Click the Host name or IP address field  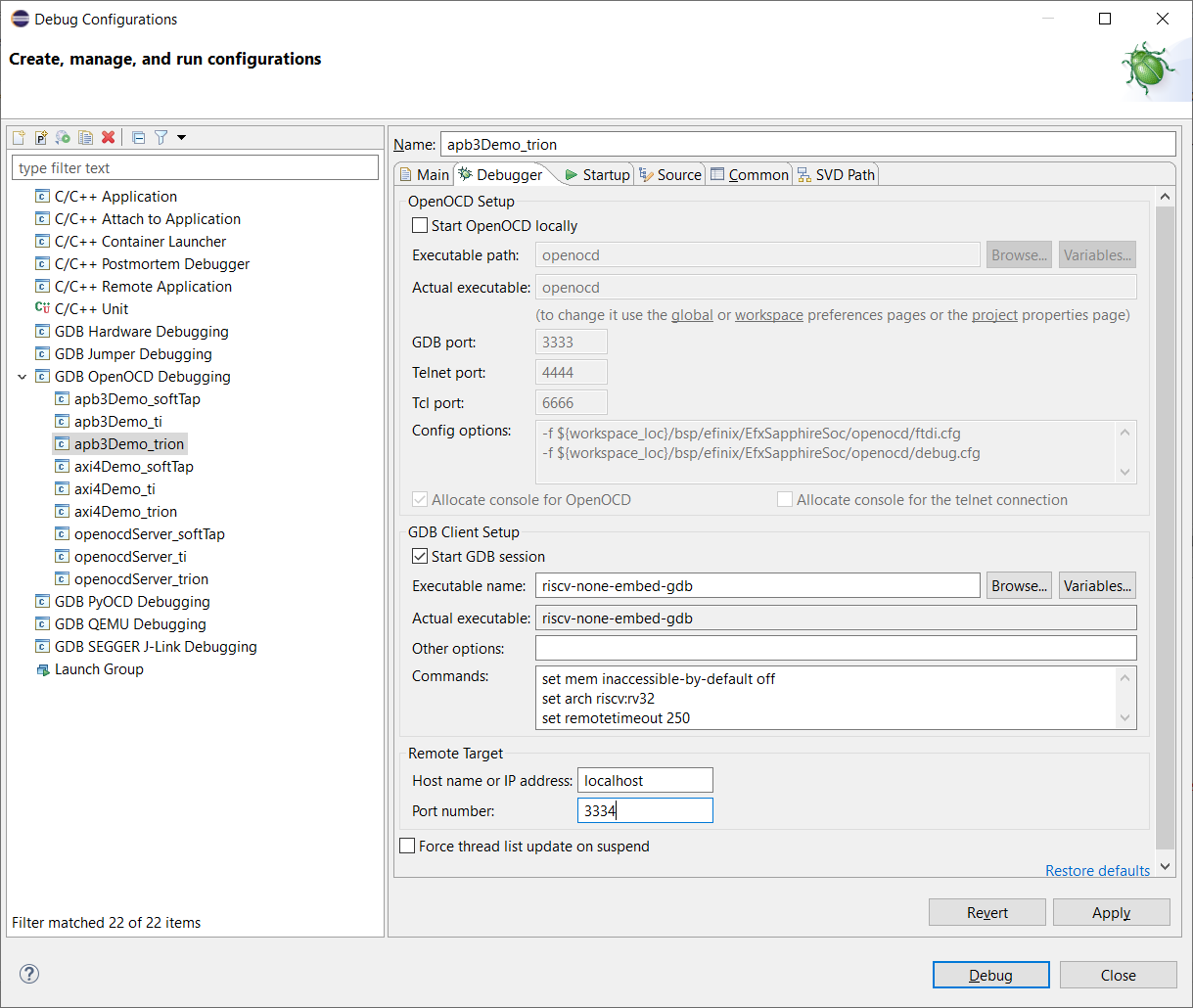645,780
